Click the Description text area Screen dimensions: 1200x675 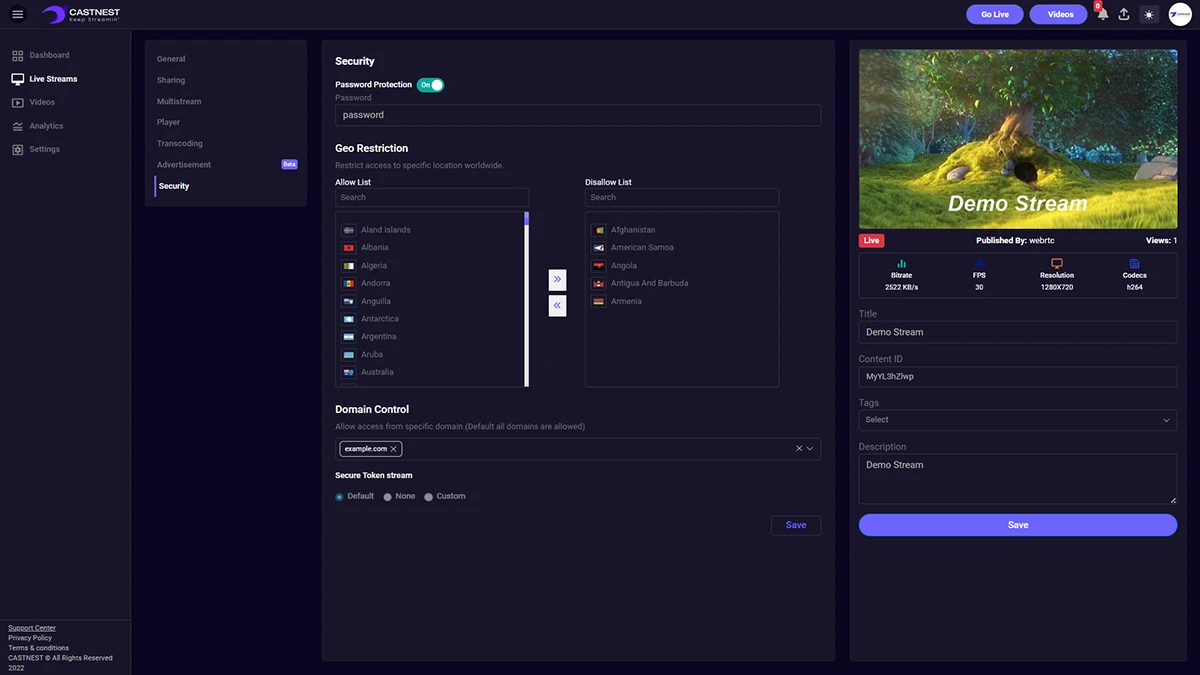pyautogui.click(x=1018, y=479)
